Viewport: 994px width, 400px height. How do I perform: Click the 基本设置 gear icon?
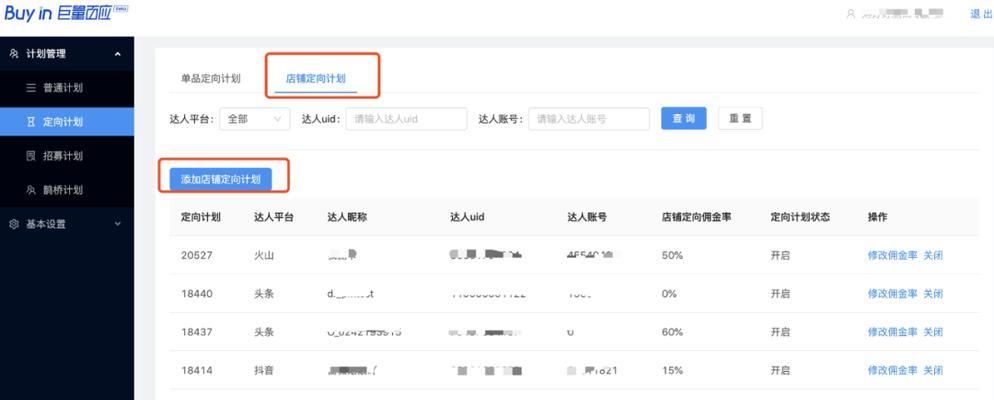point(14,224)
